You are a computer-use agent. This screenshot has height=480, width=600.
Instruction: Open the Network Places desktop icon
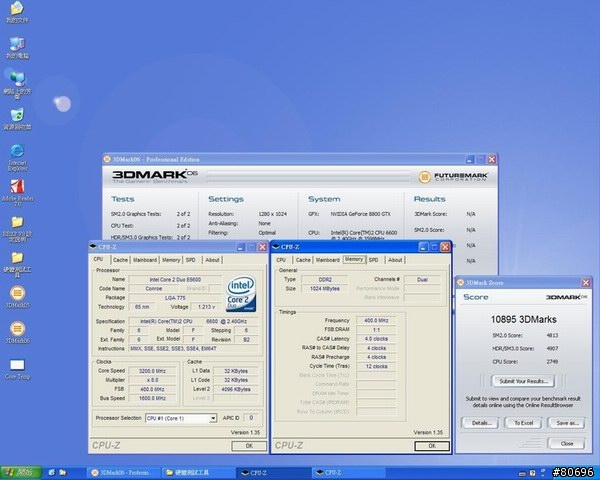tap(17, 85)
